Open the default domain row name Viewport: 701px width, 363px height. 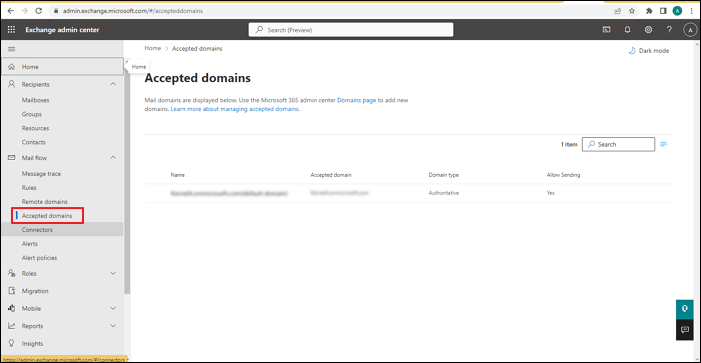pos(229,193)
